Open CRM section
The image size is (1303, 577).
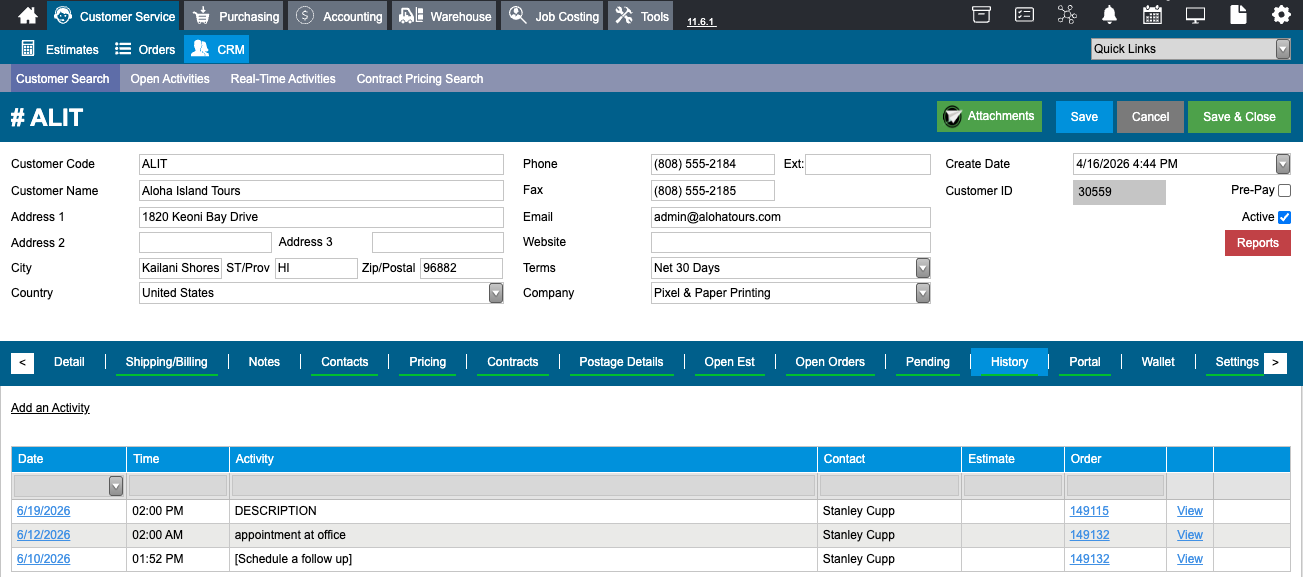point(216,49)
